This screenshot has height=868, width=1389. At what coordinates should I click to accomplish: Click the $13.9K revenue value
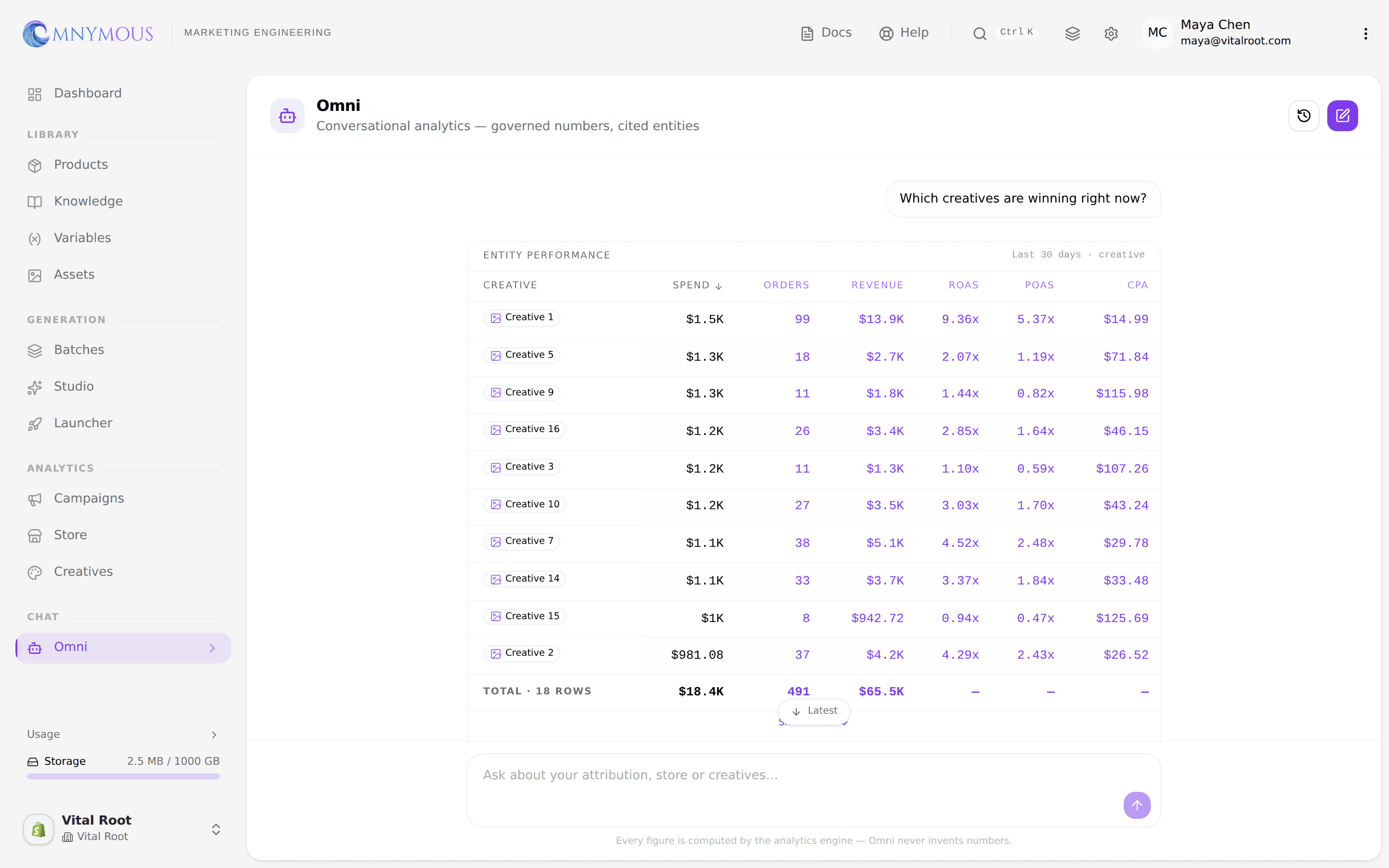pos(881,320)
